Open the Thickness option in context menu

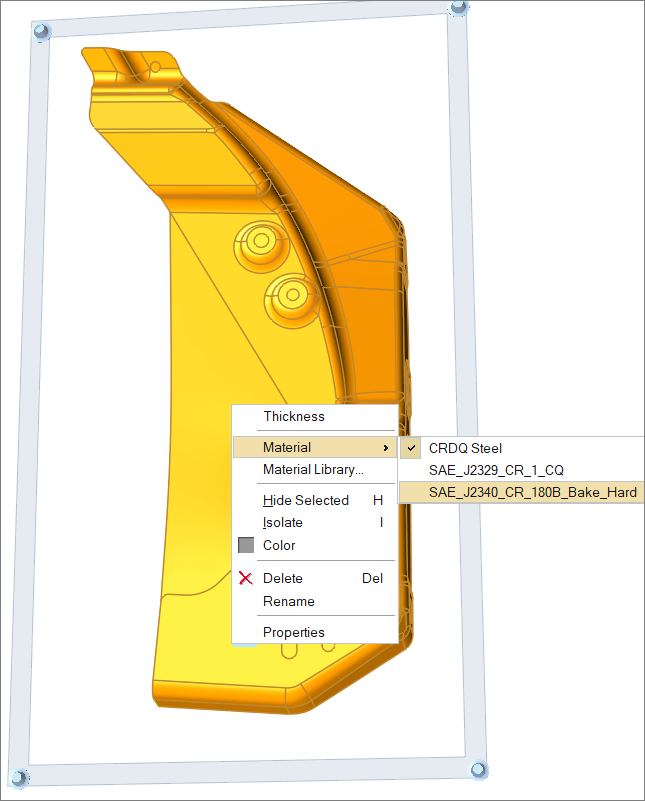coord(293,416)
